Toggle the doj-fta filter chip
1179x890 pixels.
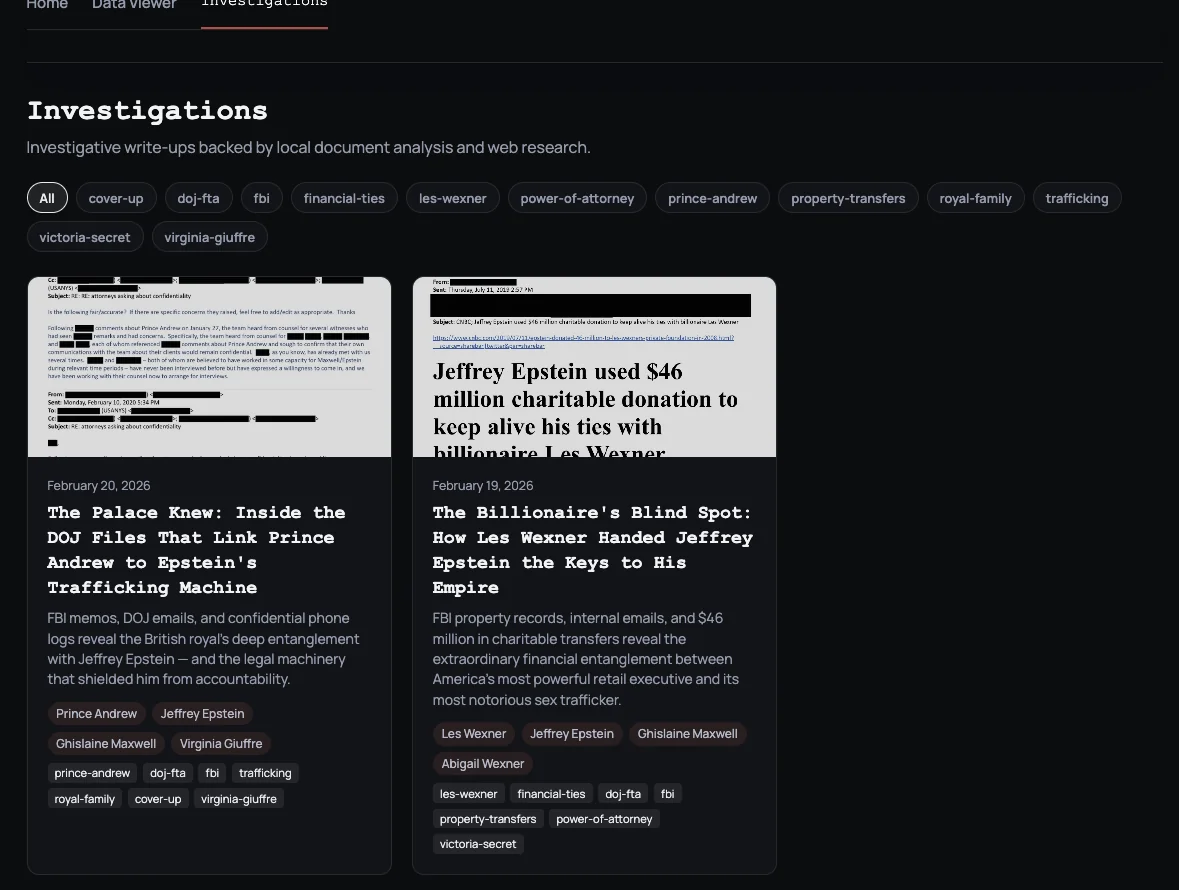(198, 197)
